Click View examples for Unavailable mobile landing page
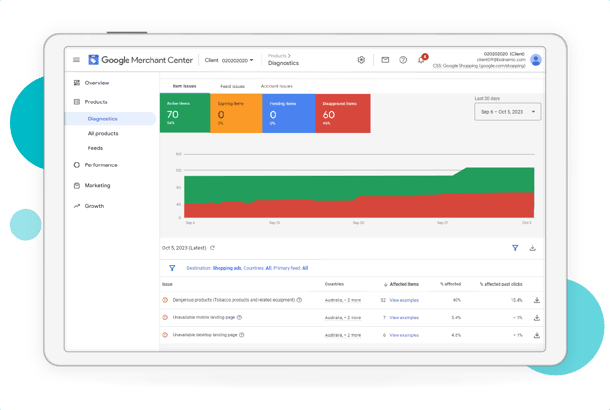610x410 pixels. click(404, 318)
